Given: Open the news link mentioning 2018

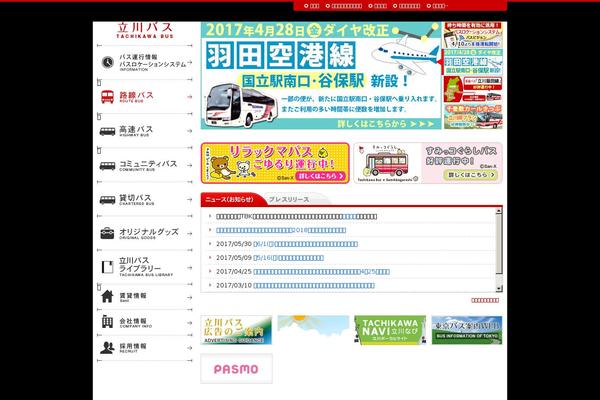Looking at the screenshot, I should [x=281, y=230].
